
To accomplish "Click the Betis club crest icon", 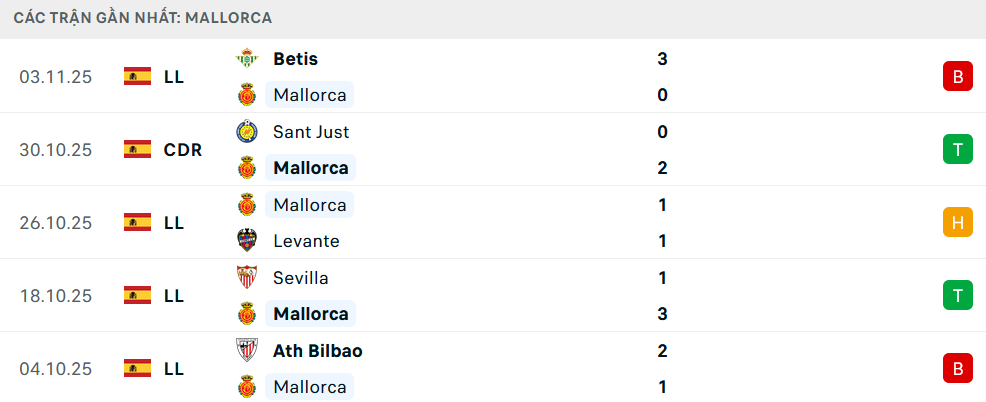I will click(x=246, y=59).
